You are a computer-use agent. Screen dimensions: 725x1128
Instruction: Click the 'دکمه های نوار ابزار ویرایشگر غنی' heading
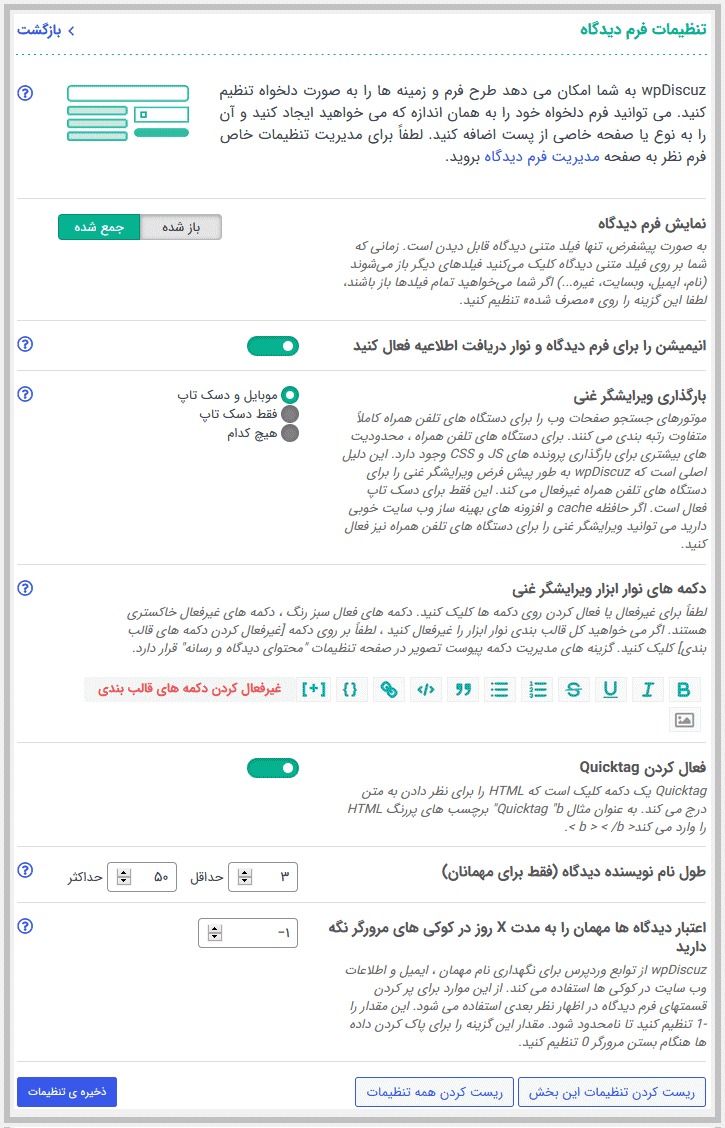[x=609, y=590]
